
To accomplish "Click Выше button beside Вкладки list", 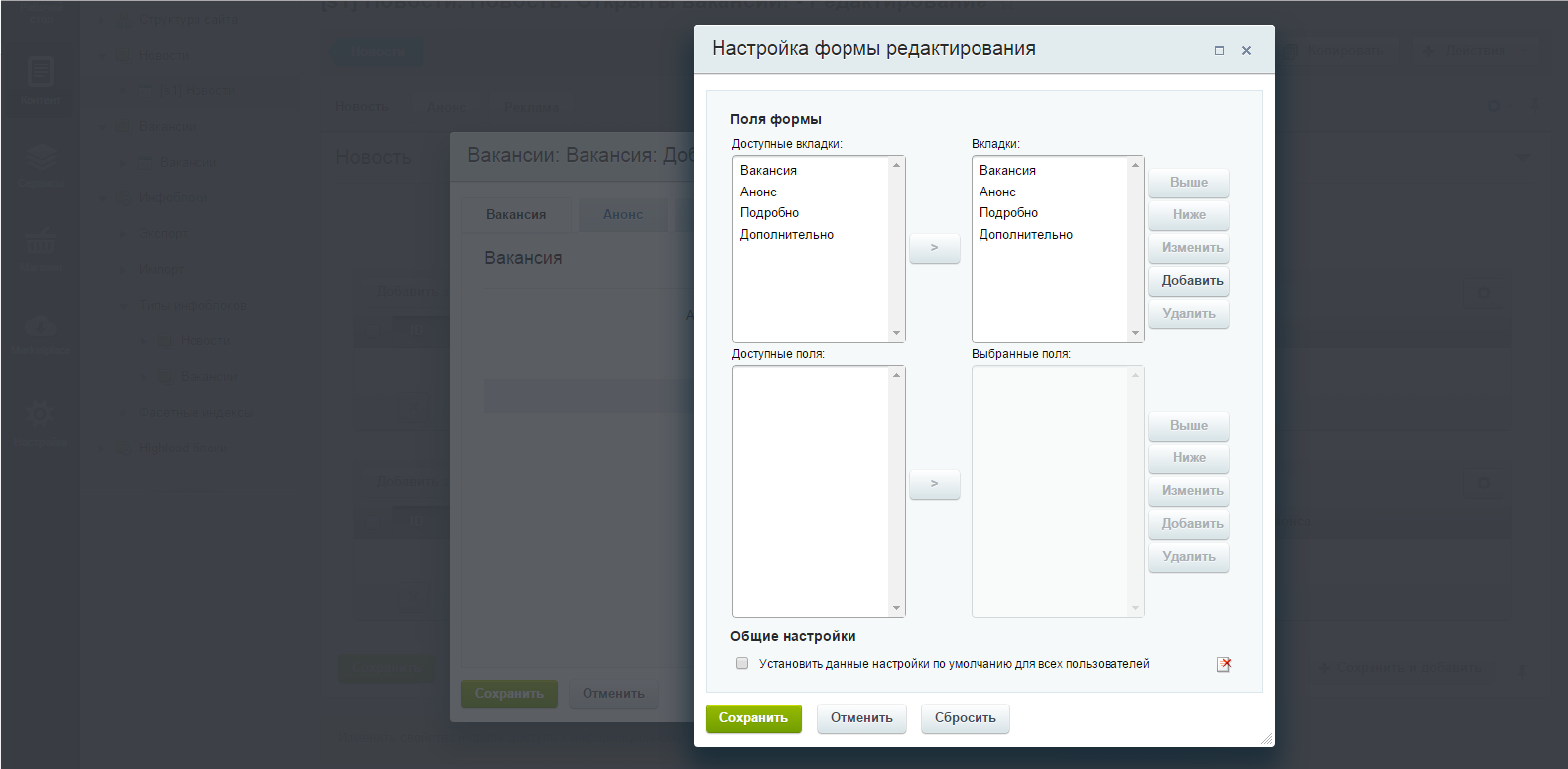I will pyautogui.click(x=1189, y=183).
